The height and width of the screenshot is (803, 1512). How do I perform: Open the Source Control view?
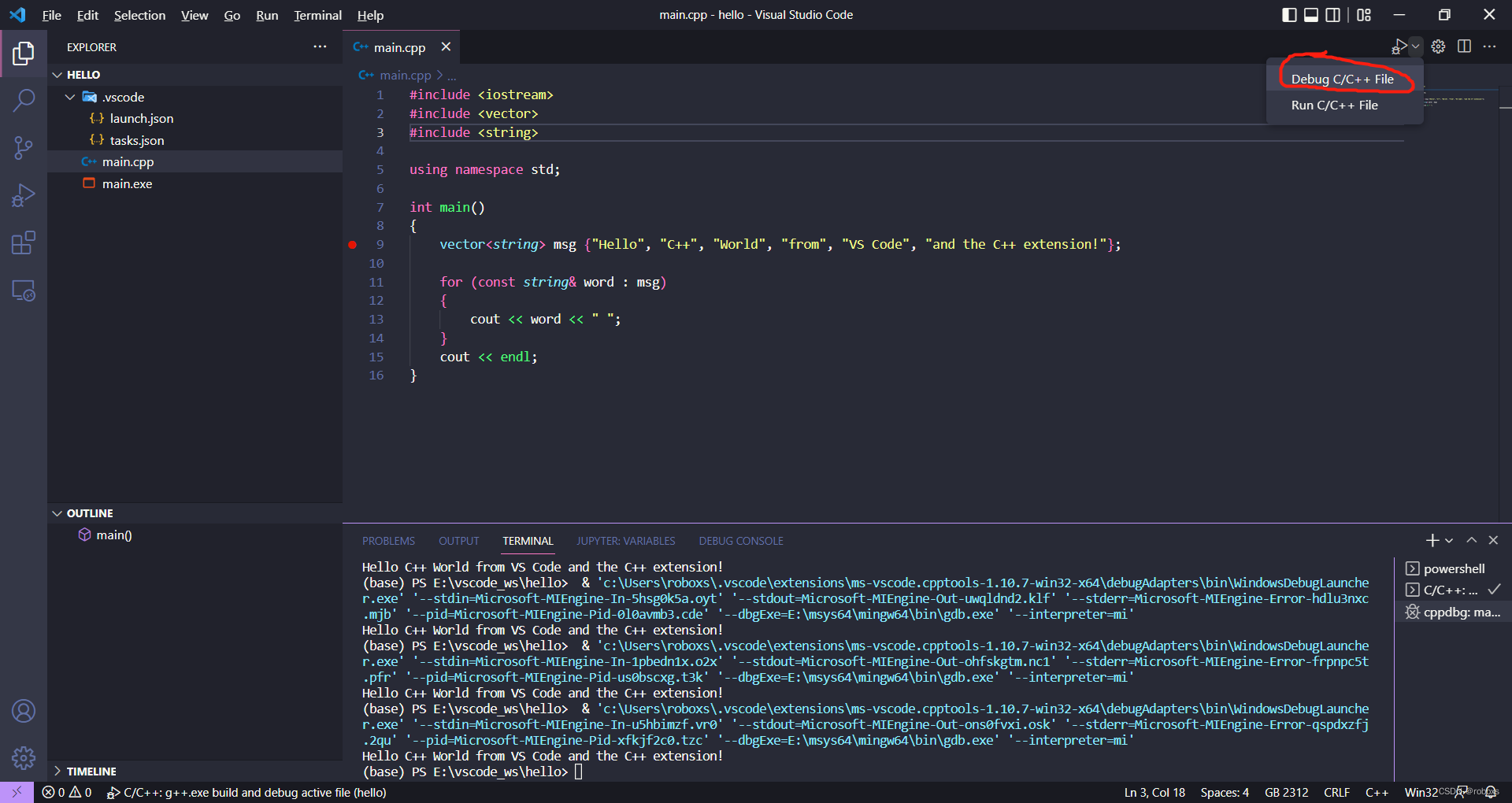[x=24, y=148]
